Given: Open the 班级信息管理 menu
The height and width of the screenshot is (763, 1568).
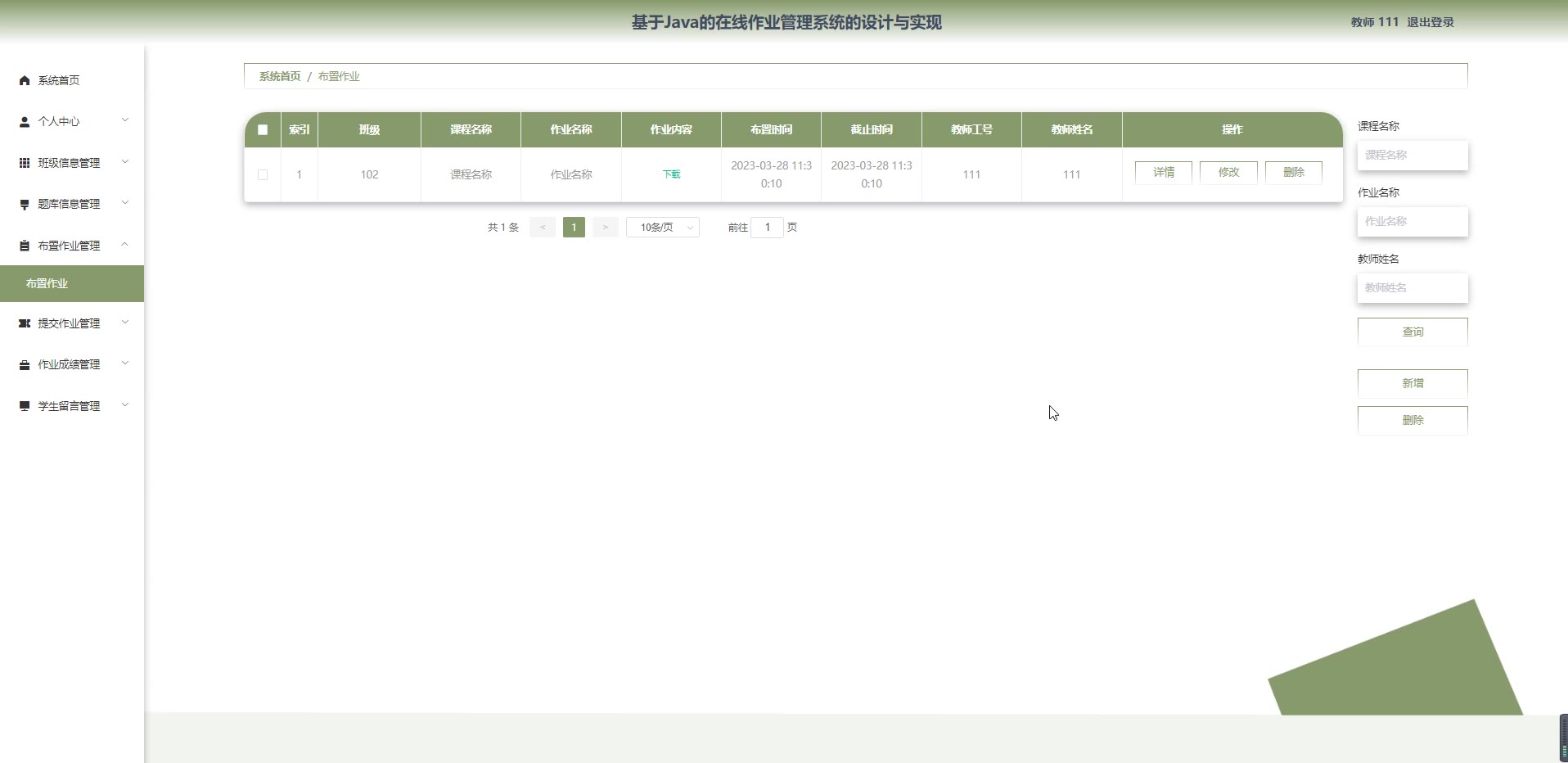Looking at the screenshot, I should point(72,163).
